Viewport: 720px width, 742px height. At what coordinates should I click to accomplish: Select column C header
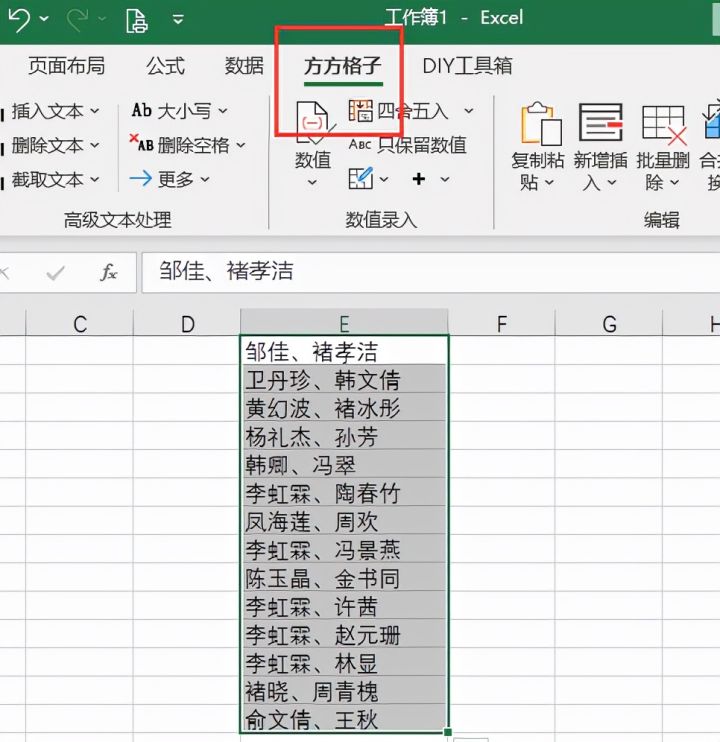[x=80, y=324]
